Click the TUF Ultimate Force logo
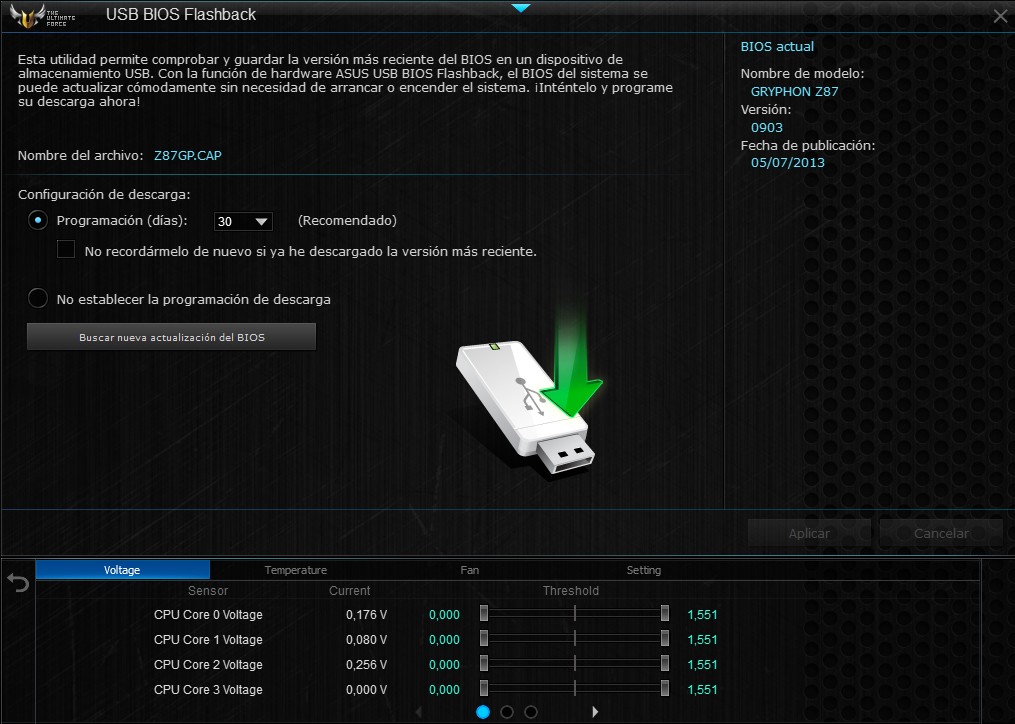1015x724 pixels. [x=43, y=15]
